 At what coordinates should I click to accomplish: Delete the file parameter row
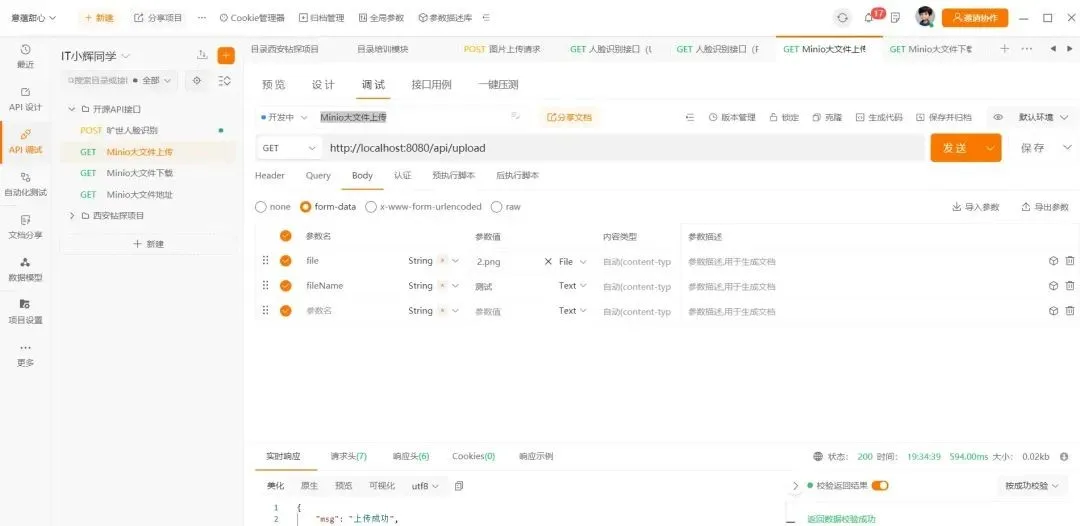point(1070,261)
